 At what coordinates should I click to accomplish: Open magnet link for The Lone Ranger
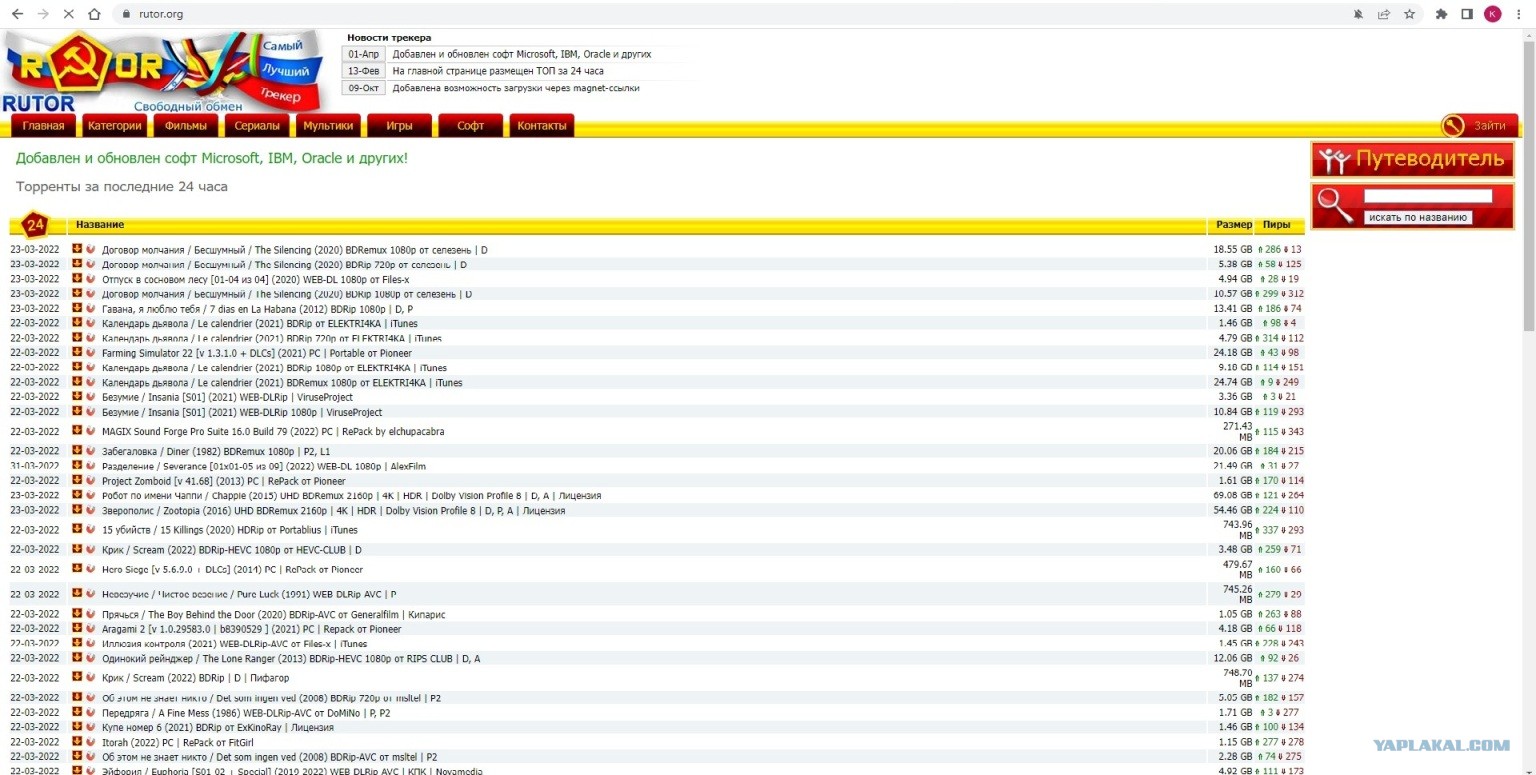coord(90,658)
